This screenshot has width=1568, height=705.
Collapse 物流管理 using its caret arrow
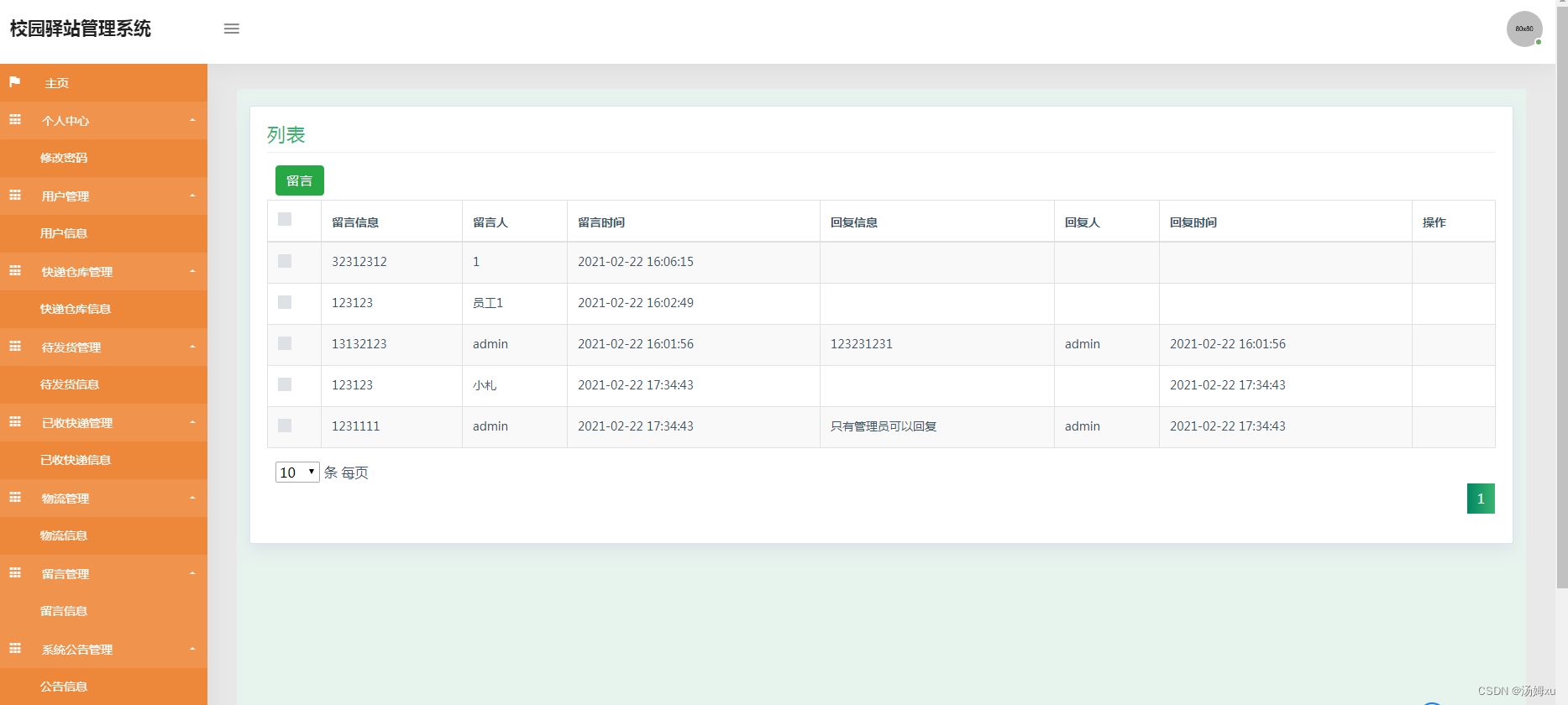(192, 498)
